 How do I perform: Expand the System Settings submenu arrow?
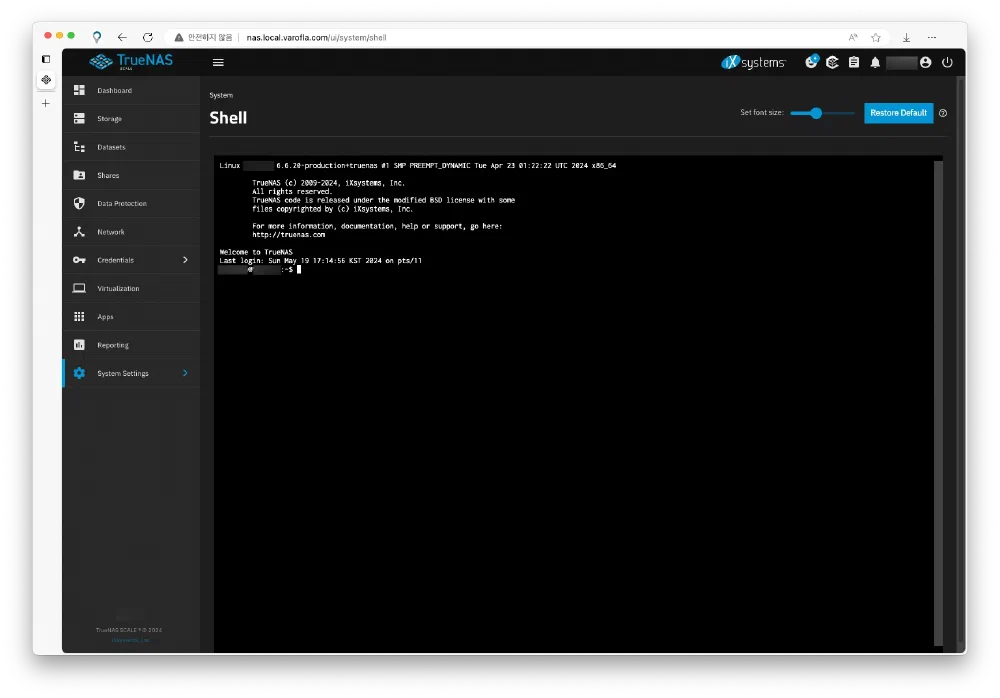point(185,373)
